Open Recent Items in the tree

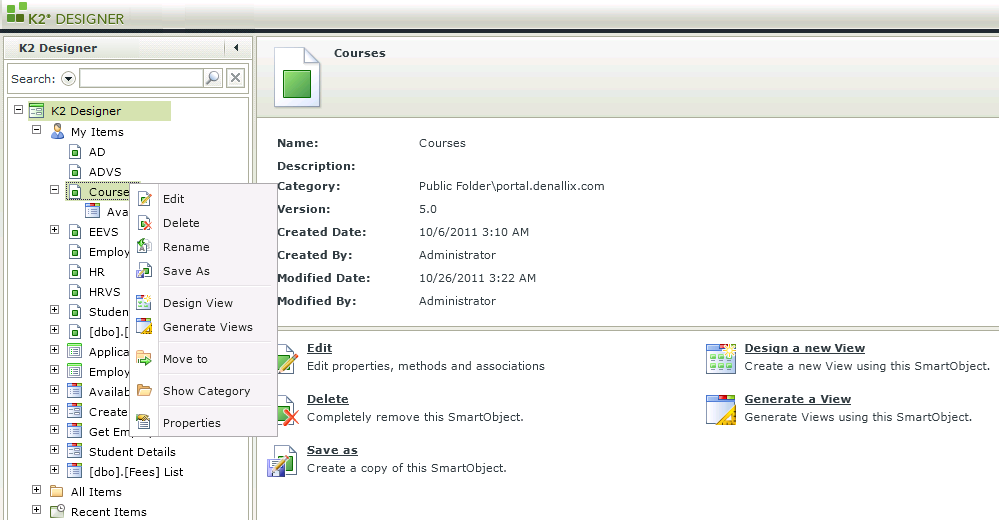108,512
